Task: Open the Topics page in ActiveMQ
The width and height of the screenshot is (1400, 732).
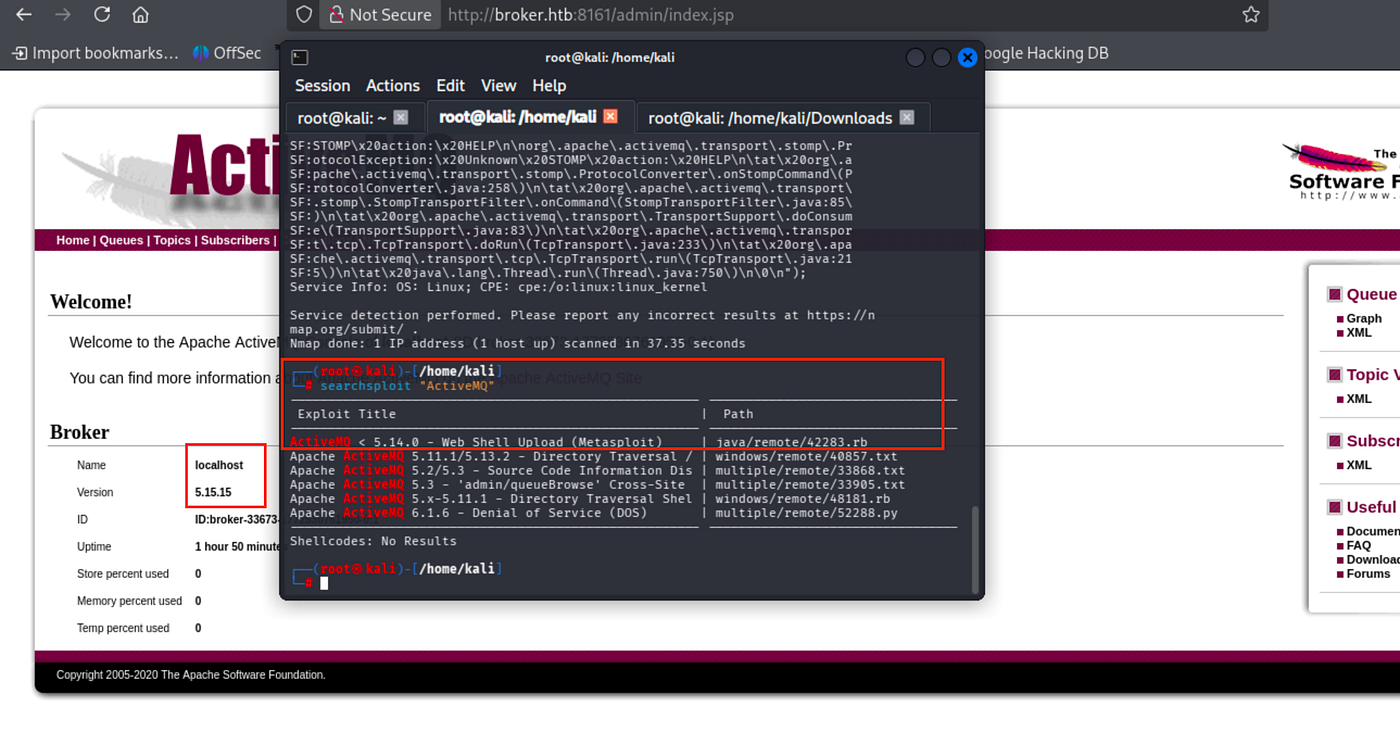Action: coord(172,240)
